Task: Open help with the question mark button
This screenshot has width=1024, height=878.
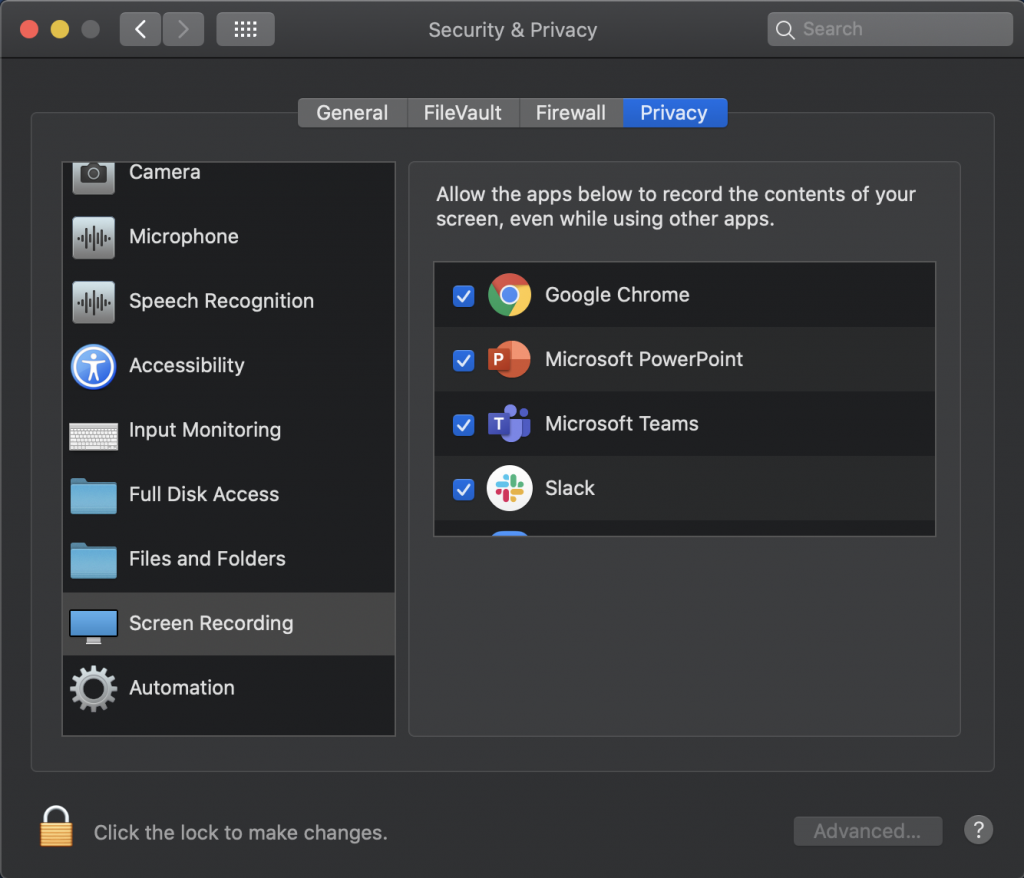Action: (978, 829)
